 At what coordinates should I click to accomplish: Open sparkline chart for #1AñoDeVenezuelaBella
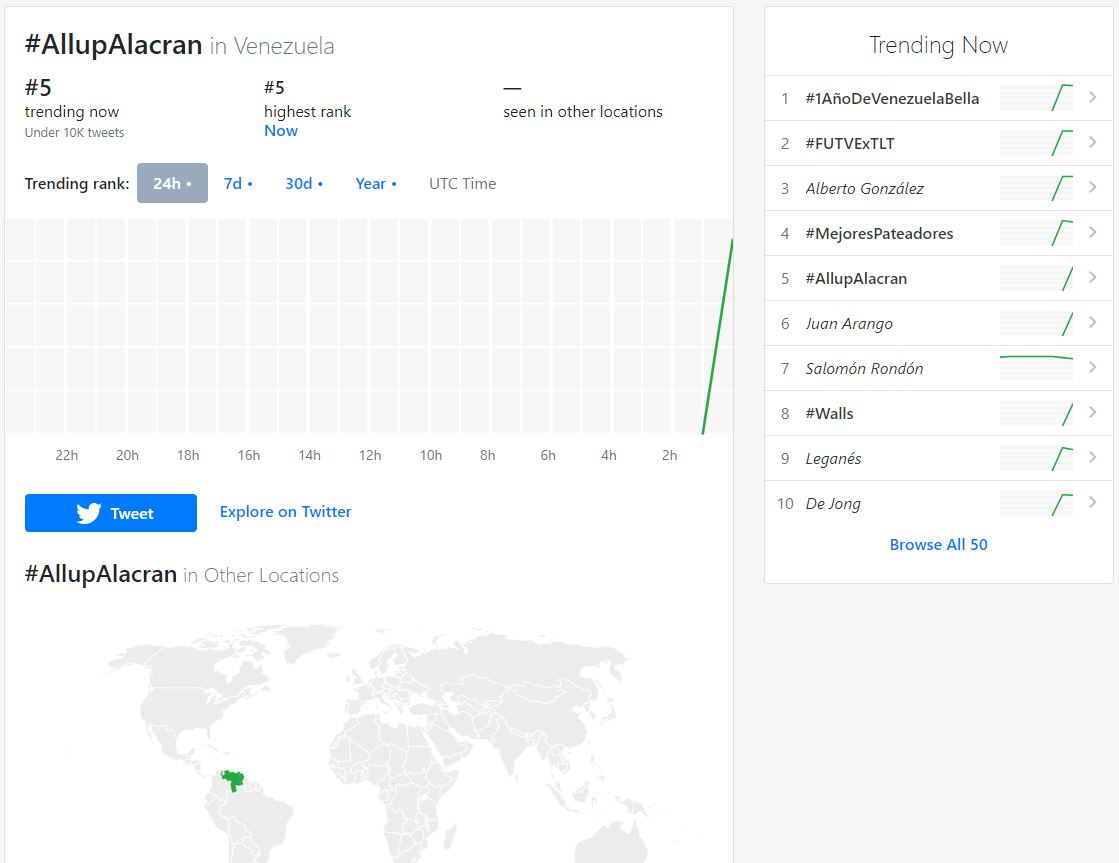pyautogui.click(x=1036, y=98)
